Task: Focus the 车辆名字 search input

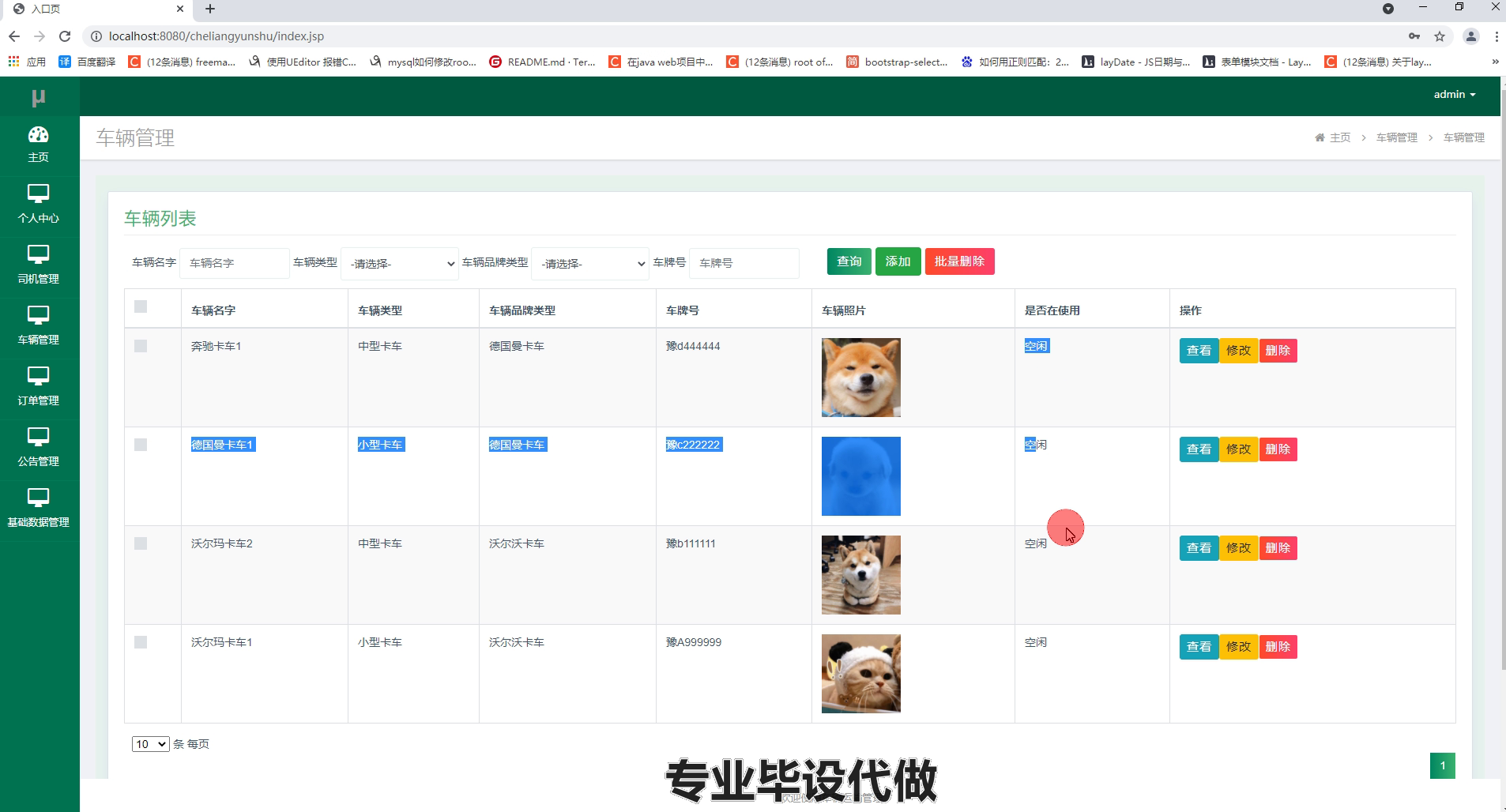Action: click(x=235, y=263)
